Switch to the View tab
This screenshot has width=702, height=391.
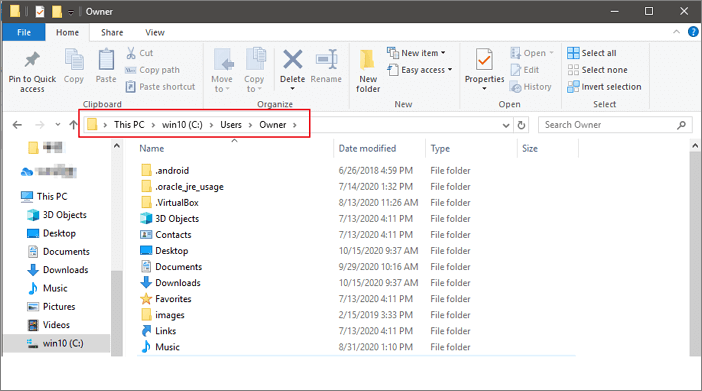(x=155, y=32)
